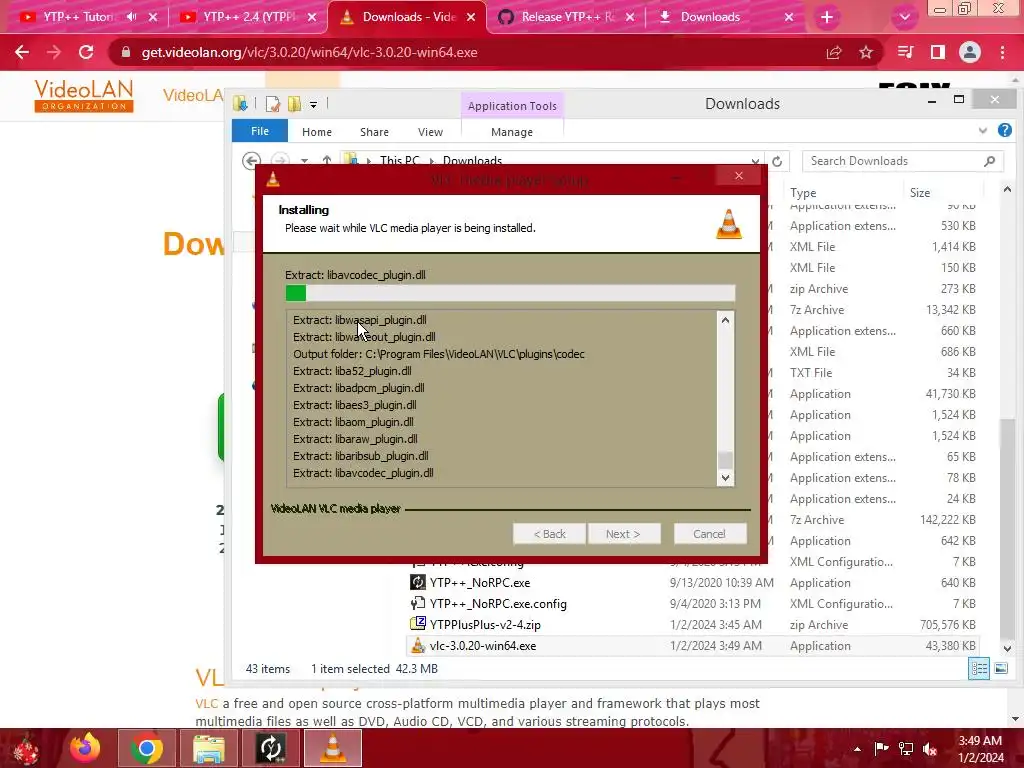
Task: Click the VLC installation progress bar
Action: pyautogui.click(x=510, y=293)
